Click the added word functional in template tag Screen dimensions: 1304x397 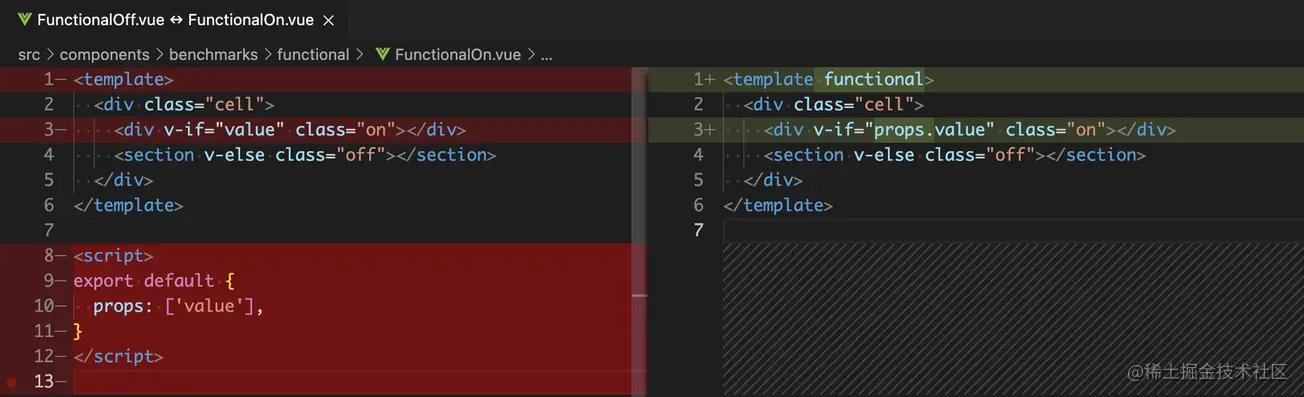[874, 79]
